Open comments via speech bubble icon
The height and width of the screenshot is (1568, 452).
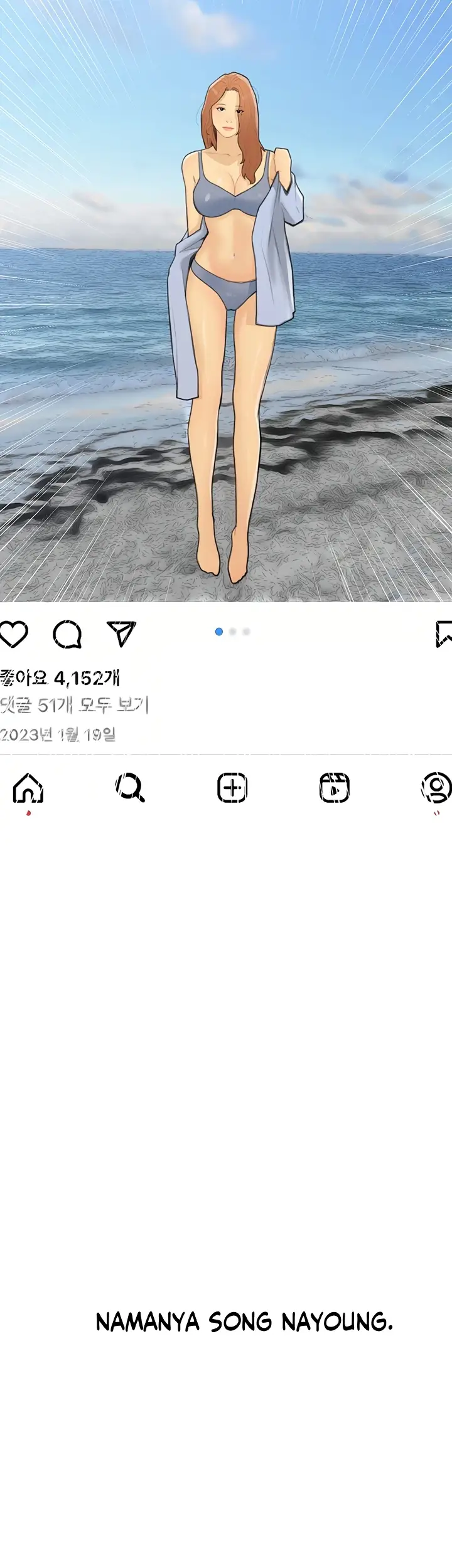(x=67, y=633)
